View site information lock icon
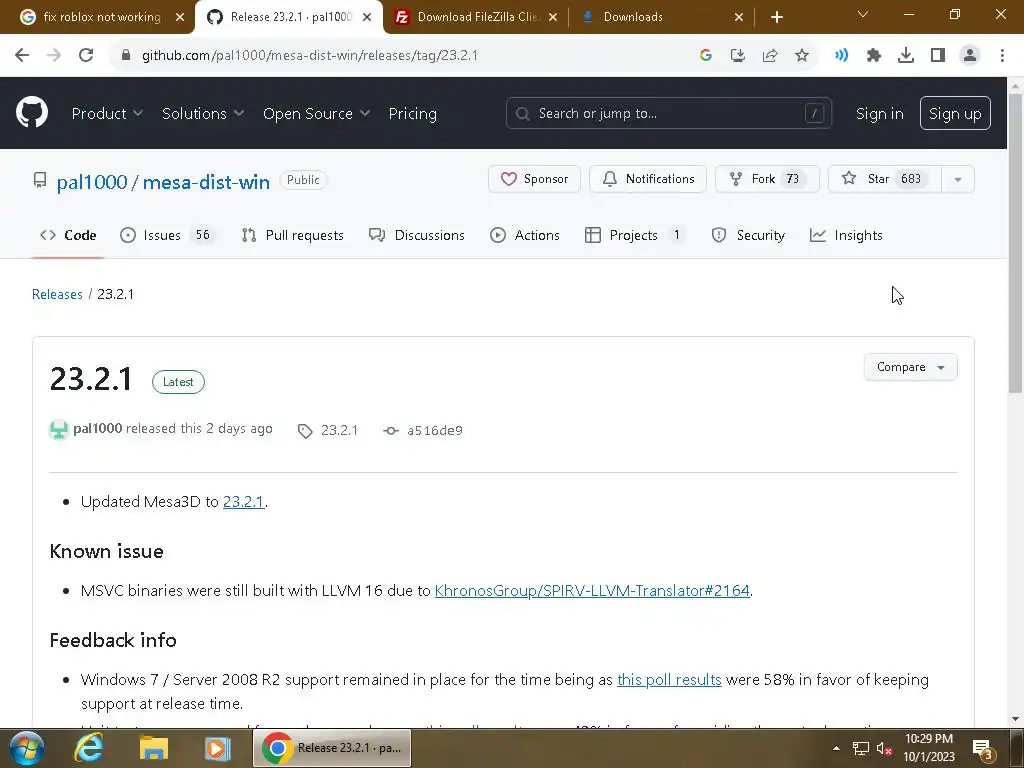The image size is (1024, 768). click(126, 56)
